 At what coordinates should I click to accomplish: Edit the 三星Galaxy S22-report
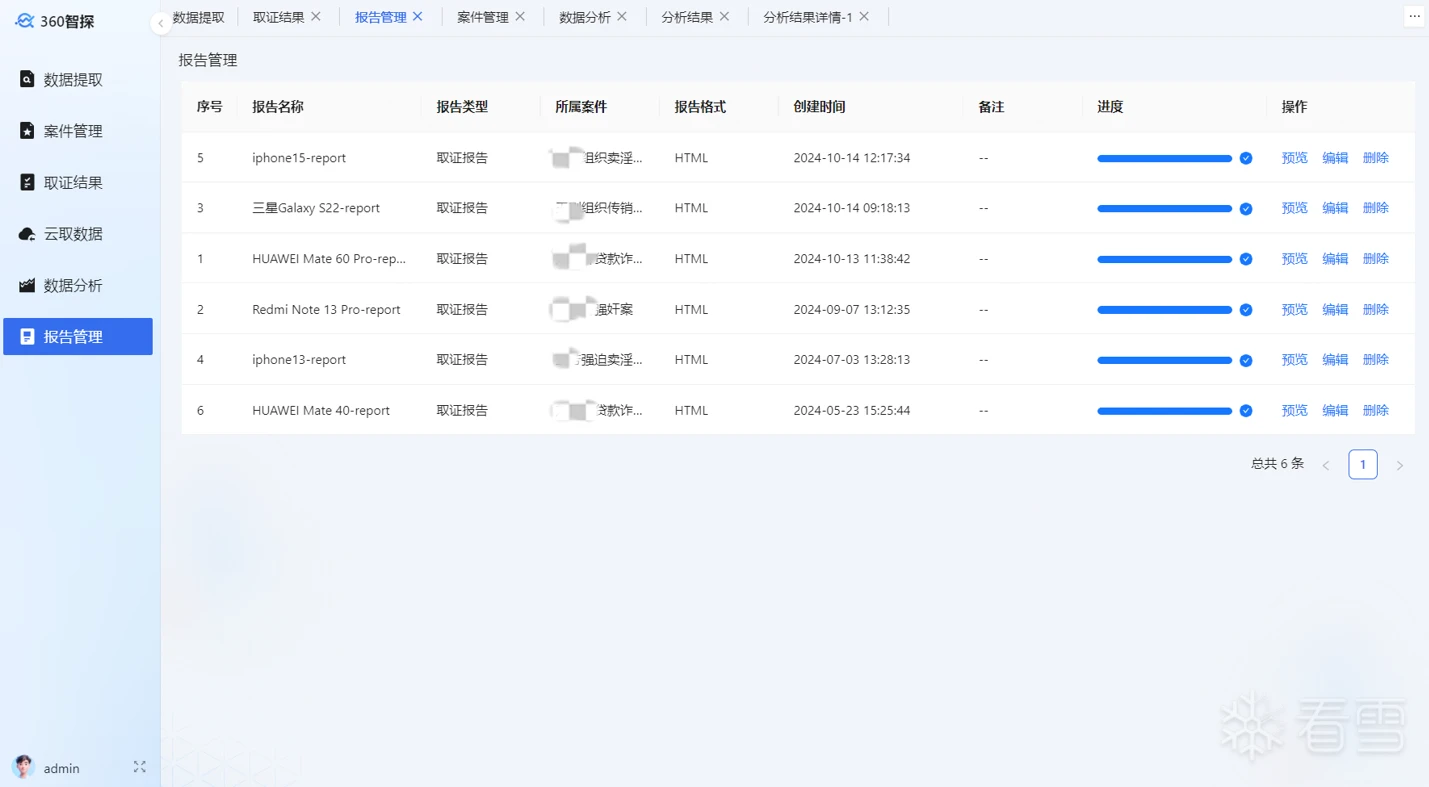click(x=1335, y=208)
